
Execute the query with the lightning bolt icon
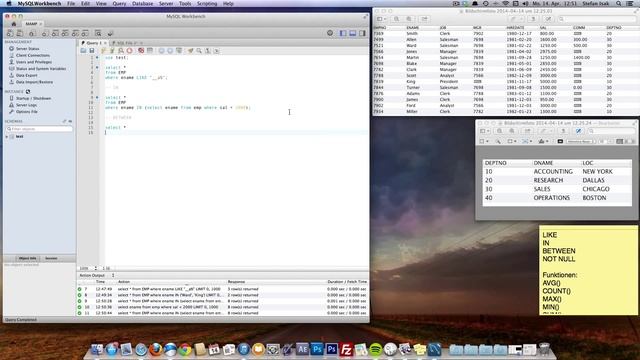coord(103,51)
